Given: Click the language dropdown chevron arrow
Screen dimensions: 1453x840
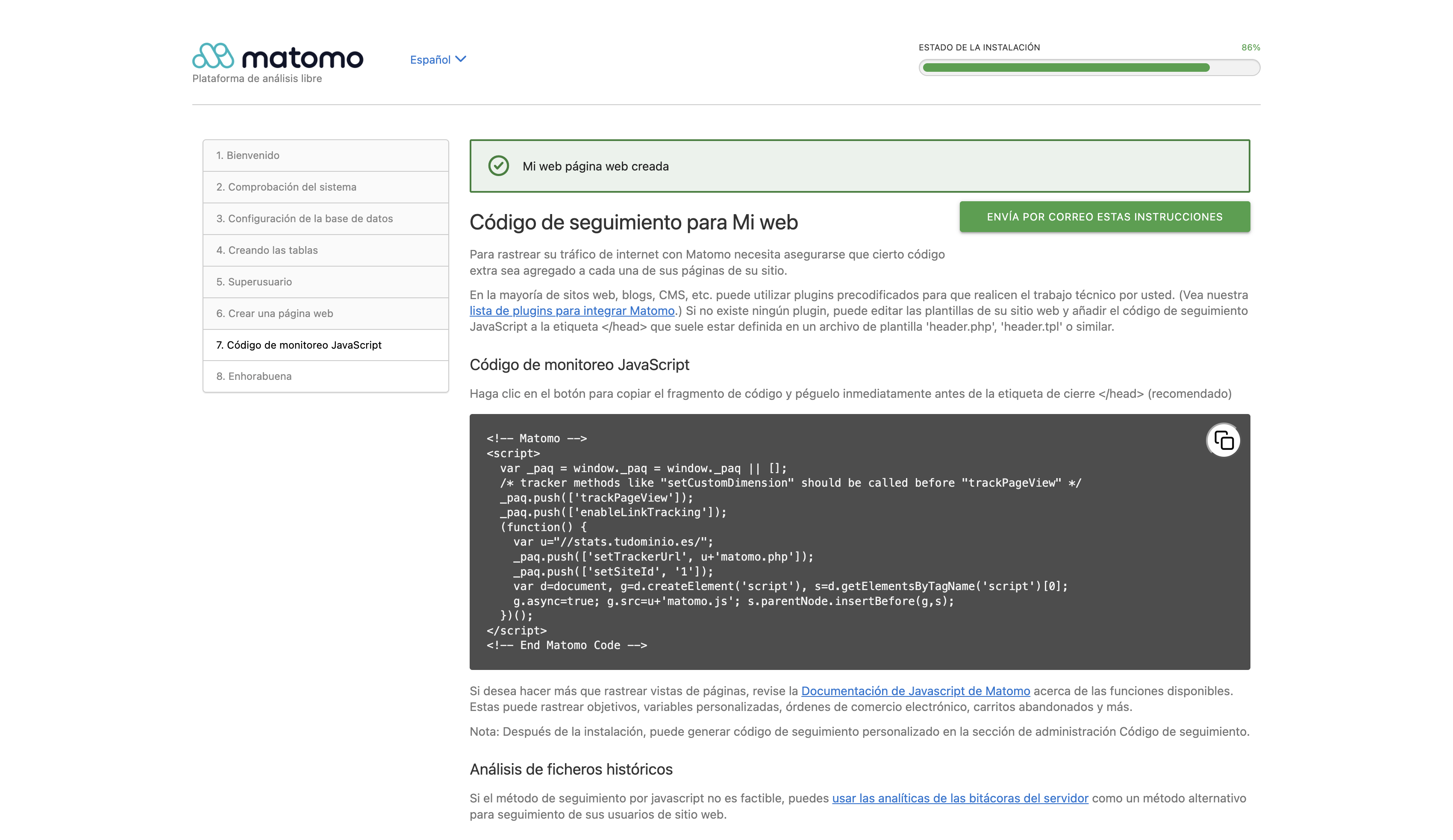Looking at the screenshot, I should (x=460, y=59).
